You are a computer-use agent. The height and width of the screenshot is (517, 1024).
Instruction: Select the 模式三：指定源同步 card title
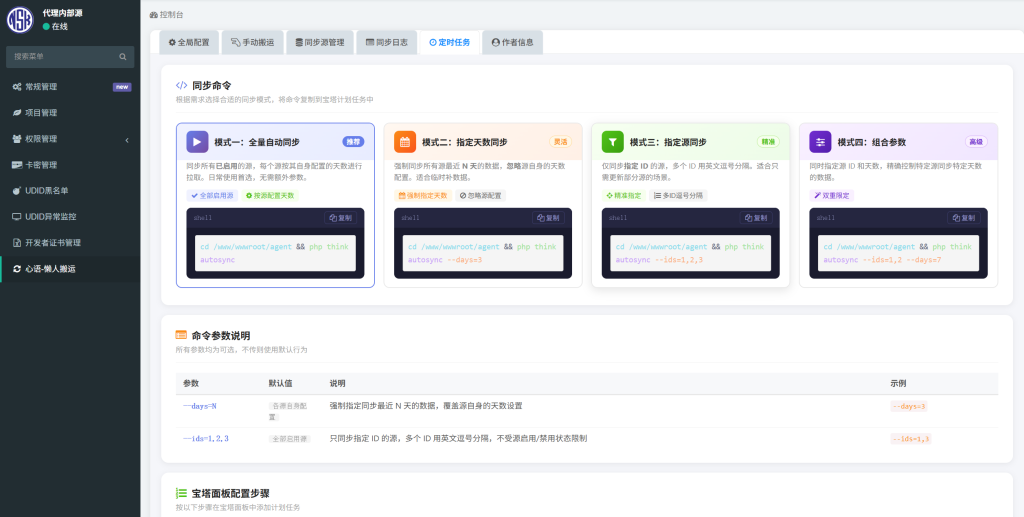[668, 142]
